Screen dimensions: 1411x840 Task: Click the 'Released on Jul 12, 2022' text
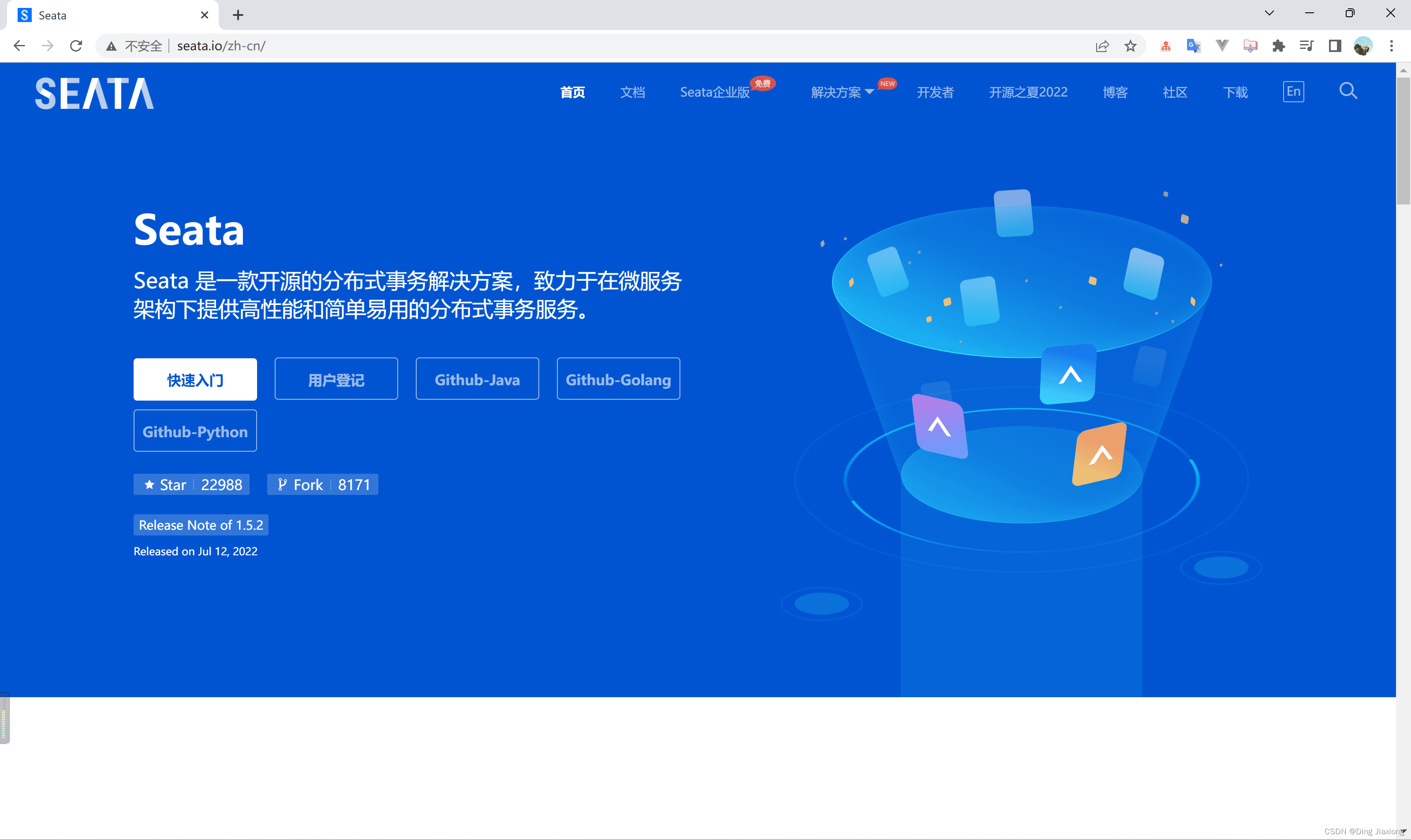[x=195, y=551]
